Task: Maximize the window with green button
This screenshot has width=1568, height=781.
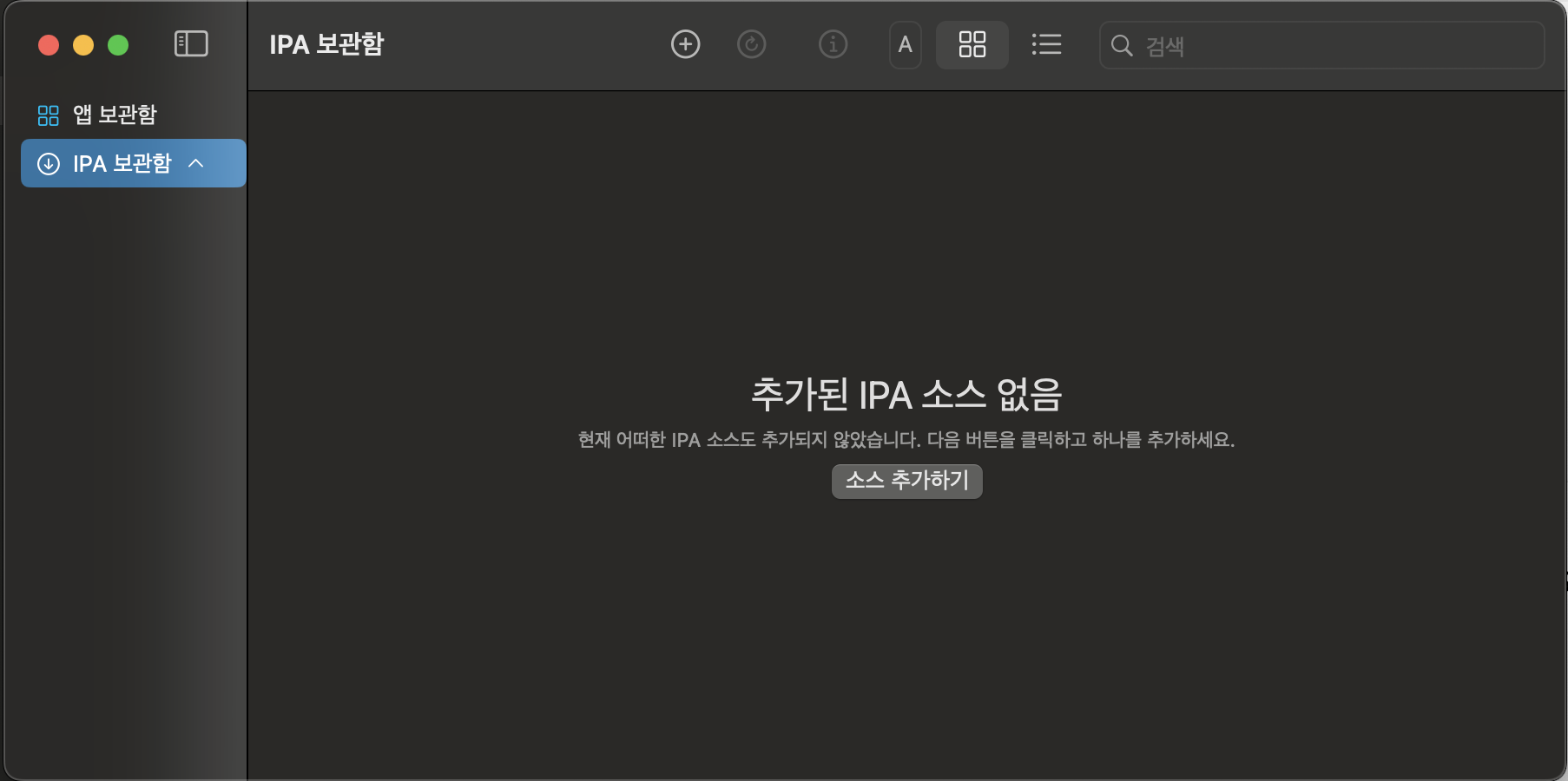Action: [x=118, y=45]
